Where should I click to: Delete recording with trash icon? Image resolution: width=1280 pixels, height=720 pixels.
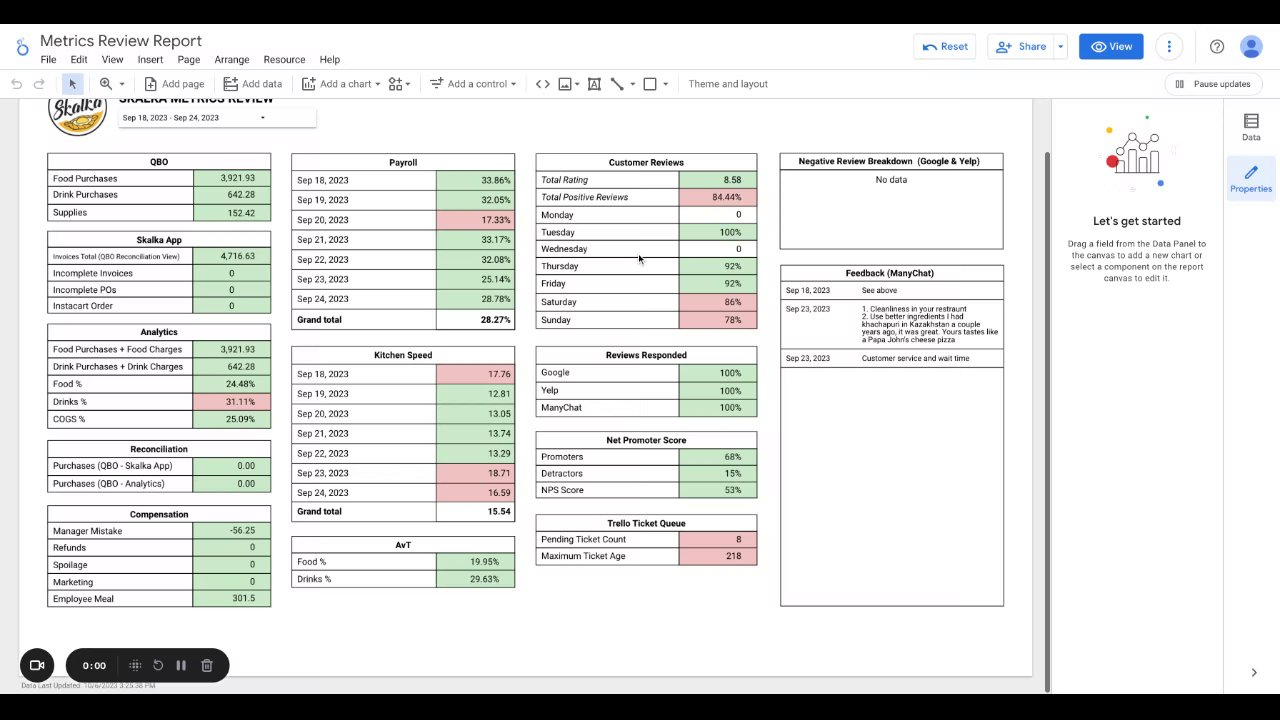pos(207,665)
